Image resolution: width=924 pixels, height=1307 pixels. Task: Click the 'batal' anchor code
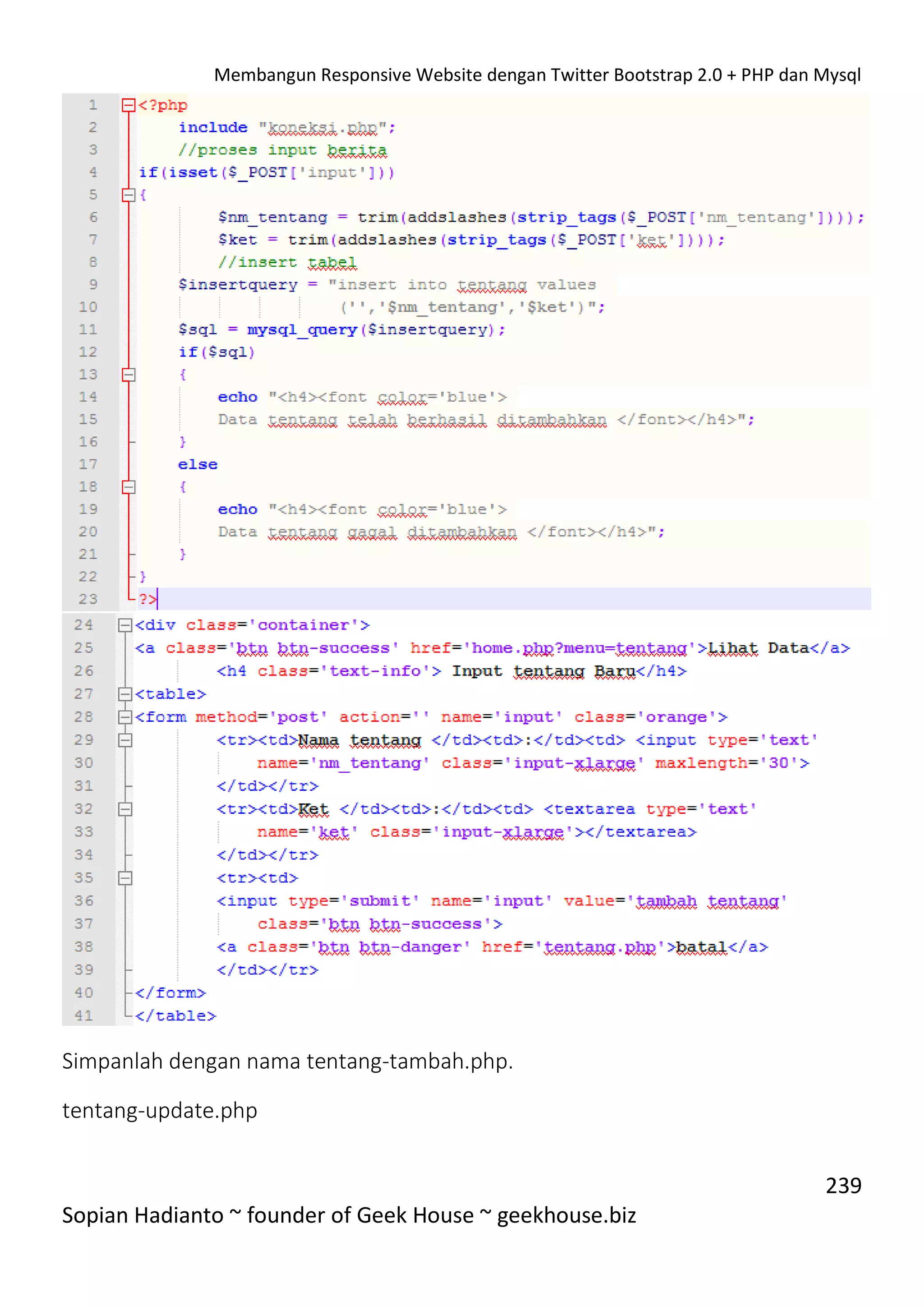(492, 947)
